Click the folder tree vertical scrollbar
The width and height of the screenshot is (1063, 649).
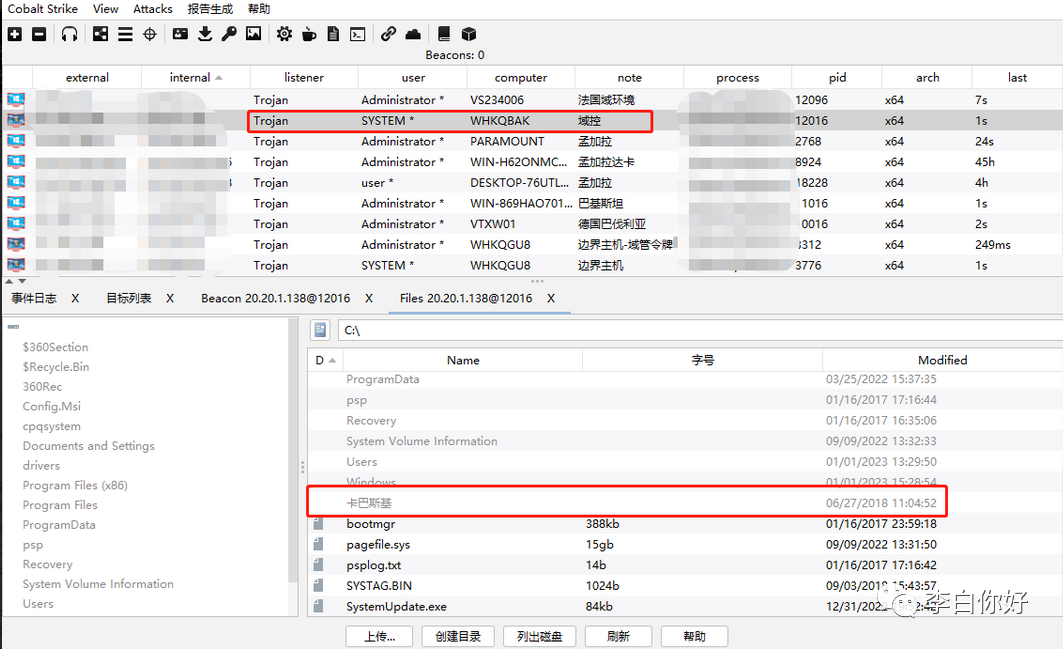[294, 451]
